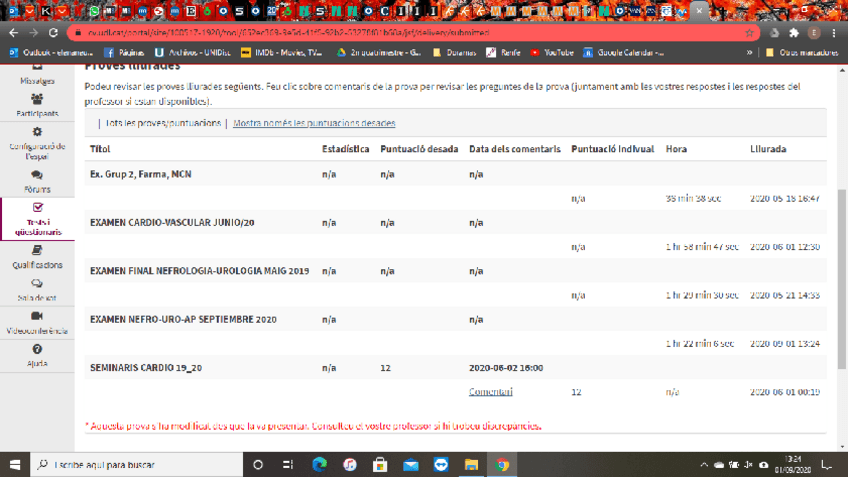The height and width of the screenshot is (477, 848).
Task: Open Participants in the sidebar
Action: [37, 105]
